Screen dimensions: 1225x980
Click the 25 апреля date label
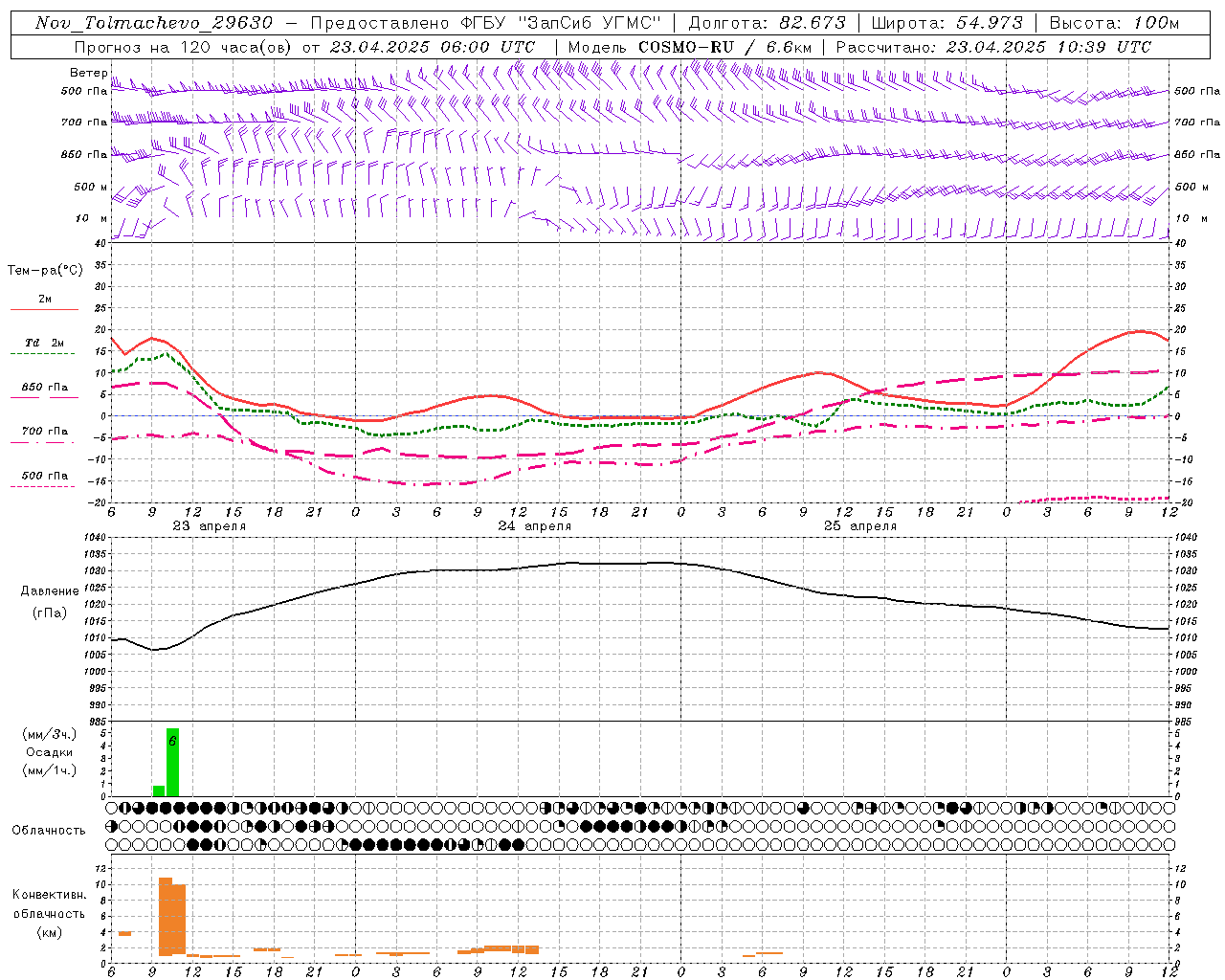point(859,526)
